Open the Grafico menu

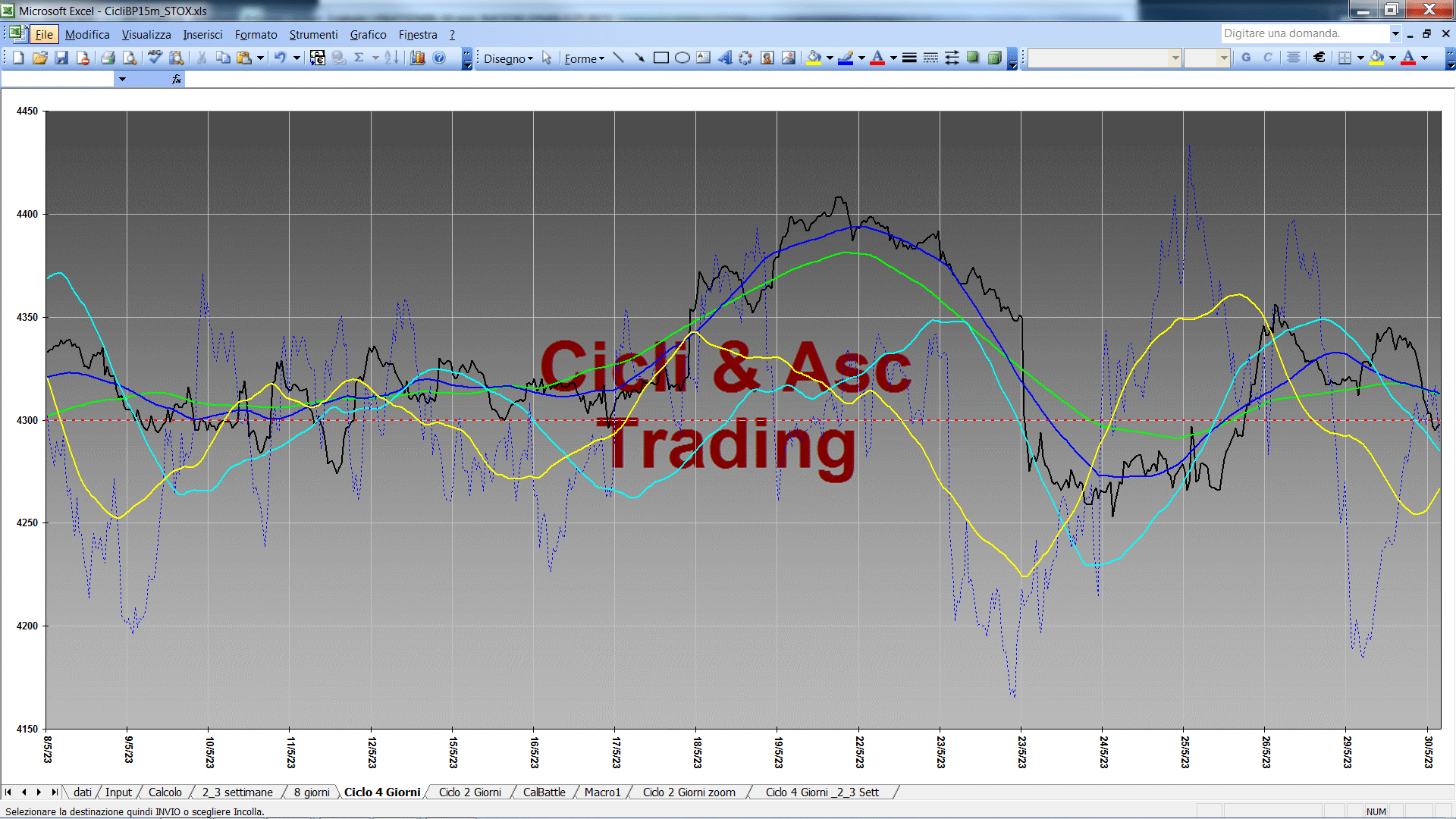[x=368, y=34]
